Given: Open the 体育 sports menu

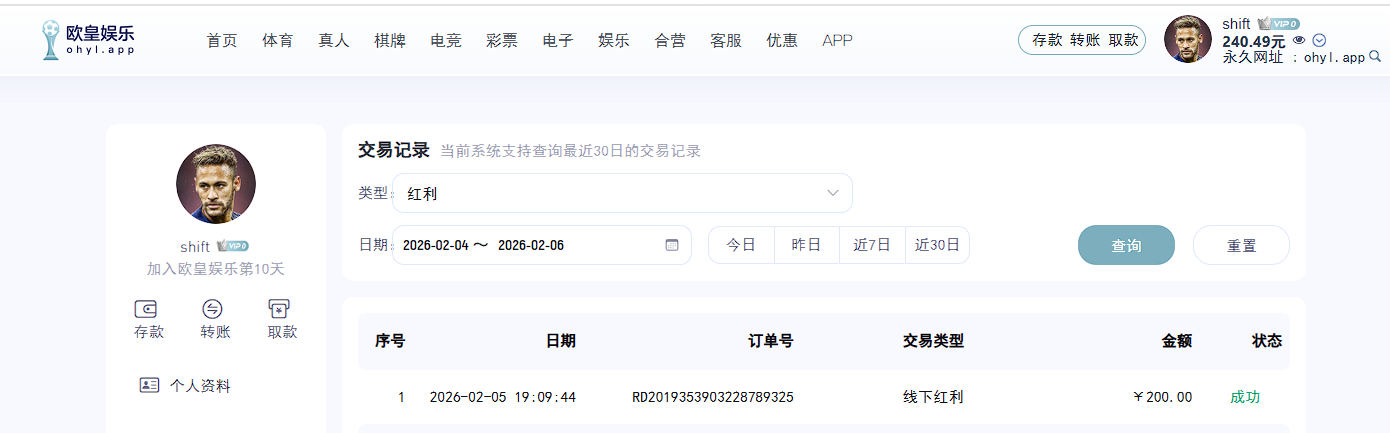Looking at the screenshot, I should pos(277,41).
